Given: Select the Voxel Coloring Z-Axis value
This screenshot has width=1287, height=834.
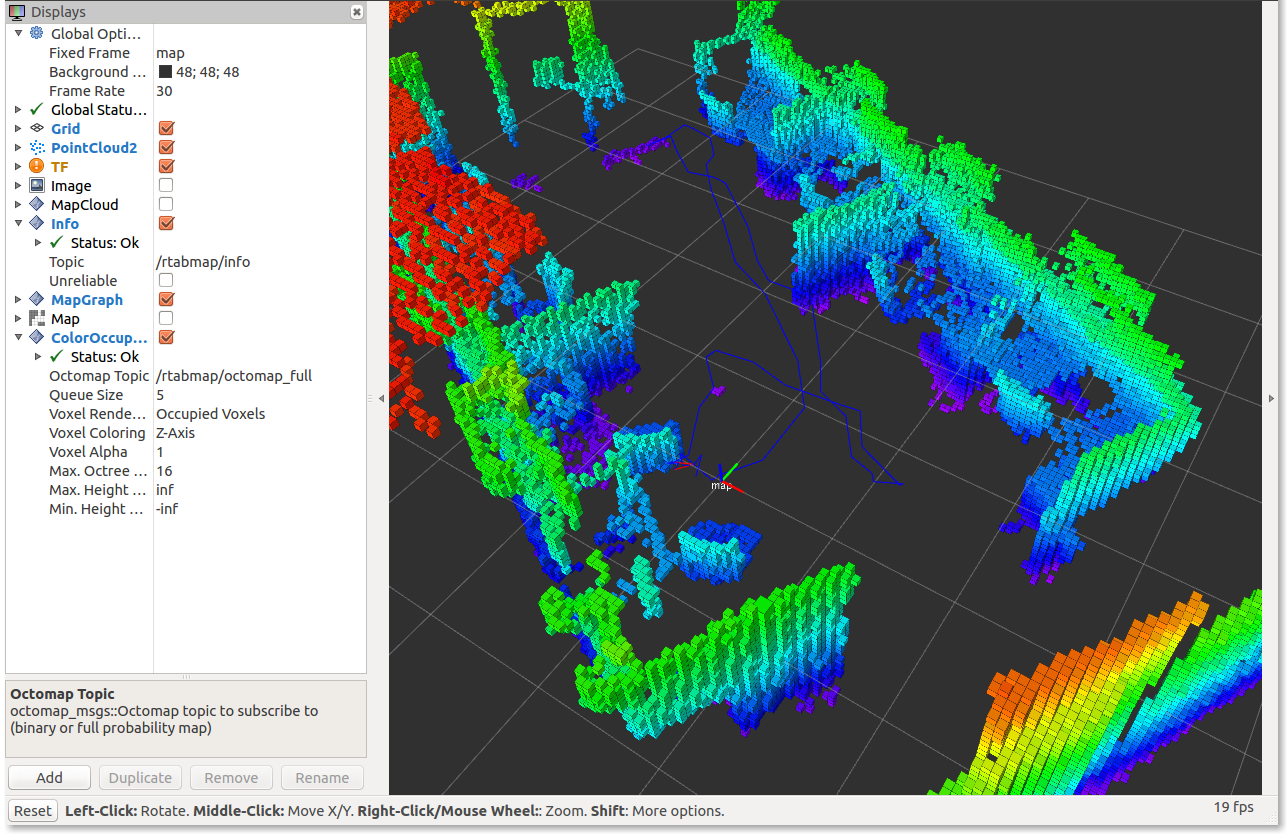Looking at the screenshot, I should tap(175, 433).
